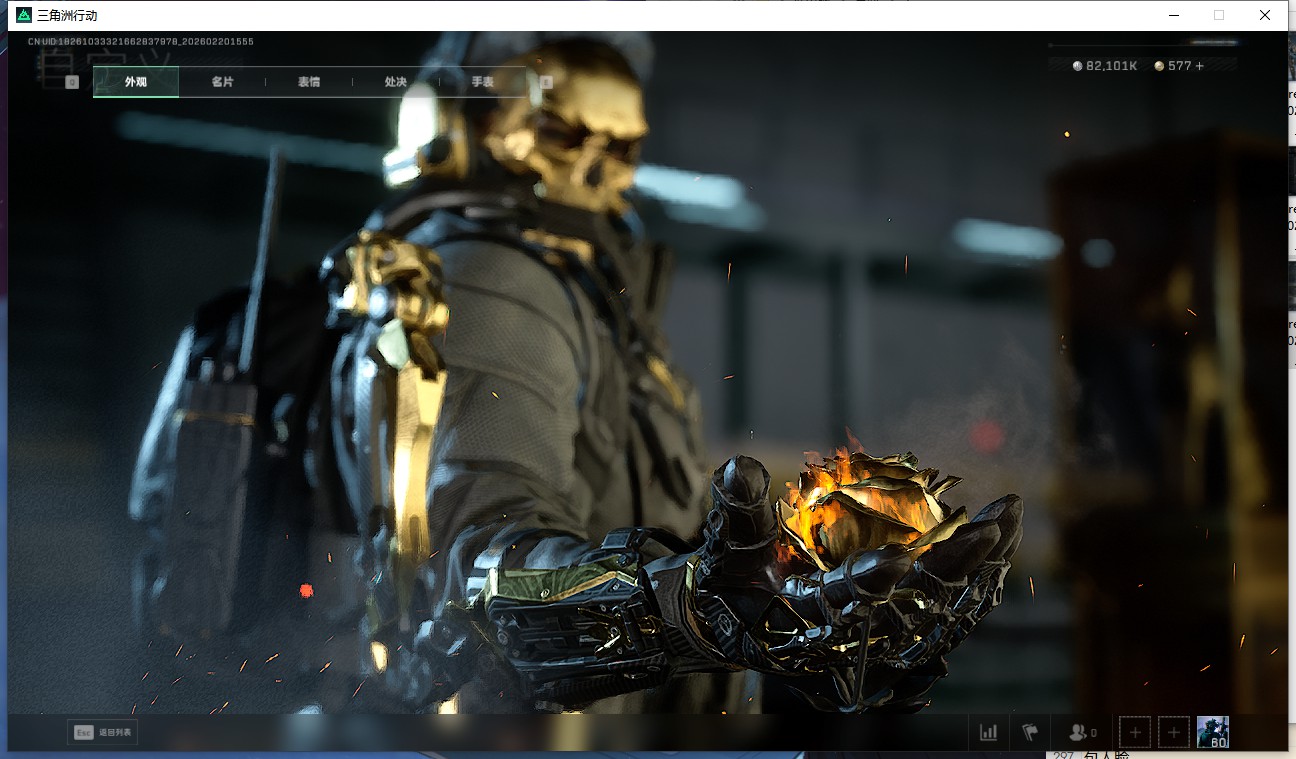Click the second empty teammate slot

[1174, 732]
